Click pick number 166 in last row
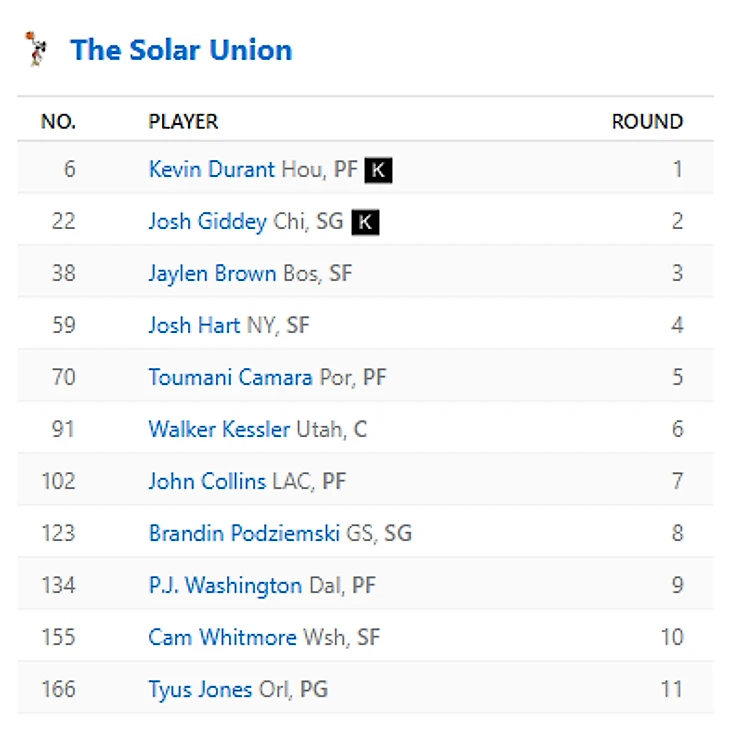730x734 pixels. coord(59,689)
